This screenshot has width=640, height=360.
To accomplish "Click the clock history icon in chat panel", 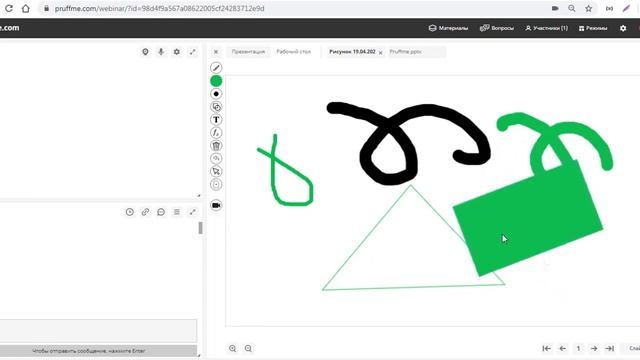I will pos(130,212).
